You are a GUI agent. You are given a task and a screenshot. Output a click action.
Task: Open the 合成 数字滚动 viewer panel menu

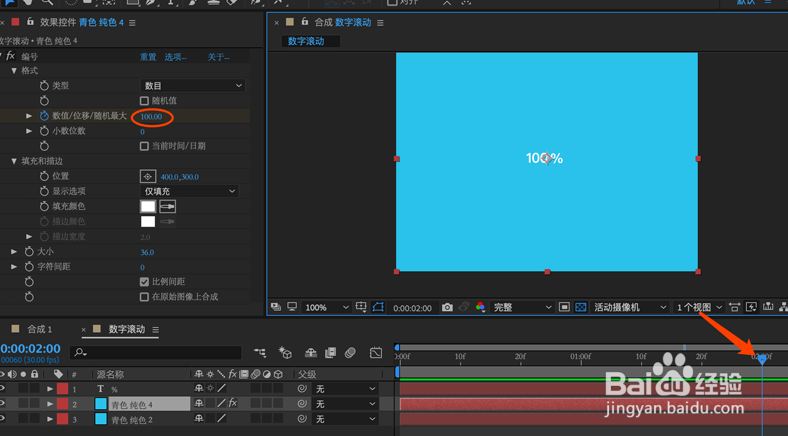click(380, 23)
